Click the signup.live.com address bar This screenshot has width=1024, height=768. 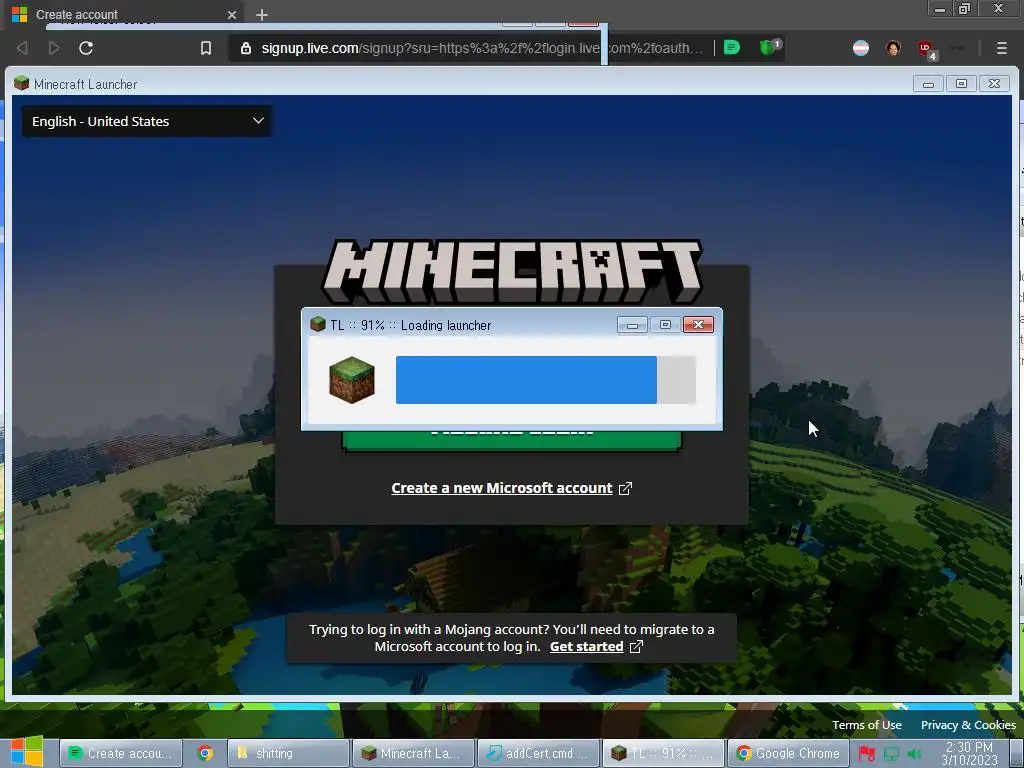(482, 48)
